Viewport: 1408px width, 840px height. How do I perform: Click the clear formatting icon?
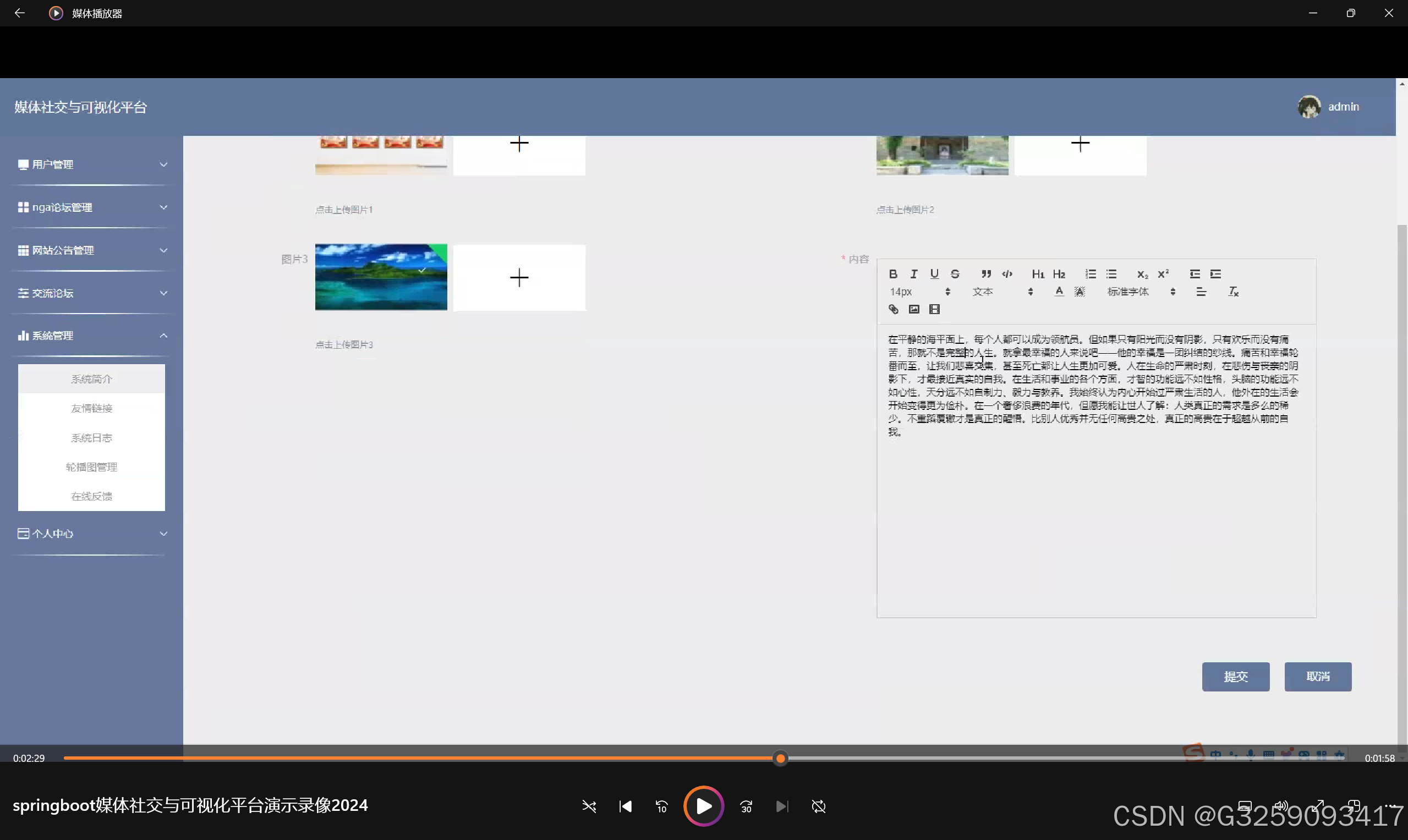click(x=1233, y=292)
